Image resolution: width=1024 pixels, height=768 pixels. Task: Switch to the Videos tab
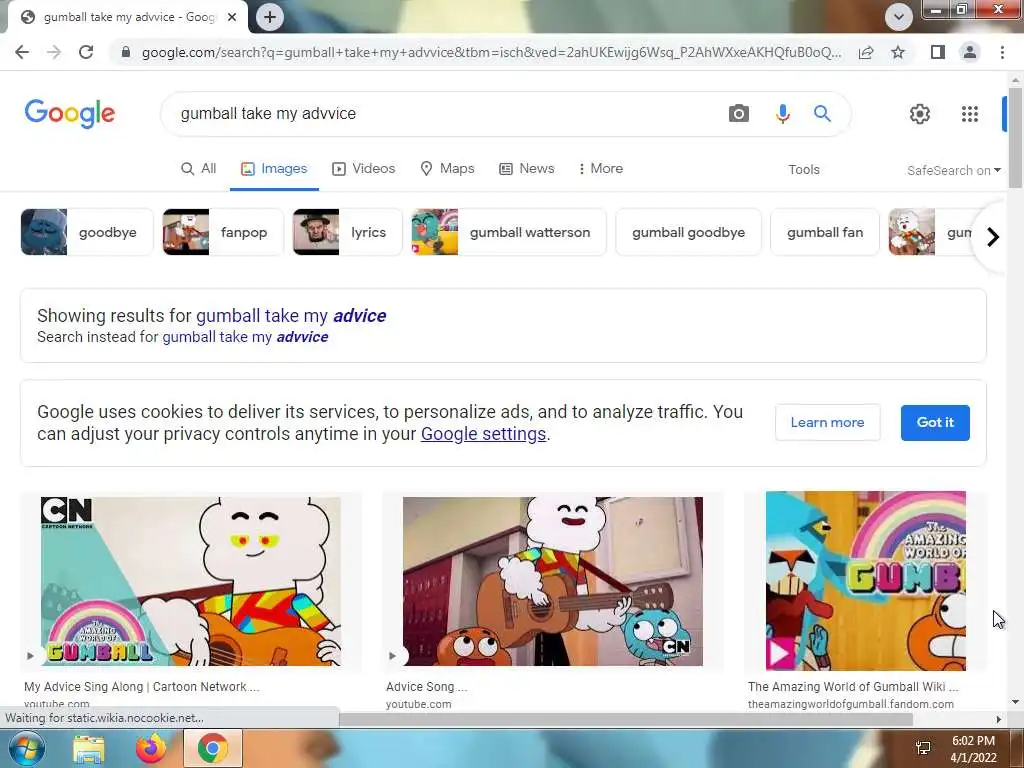click(364, 168)
